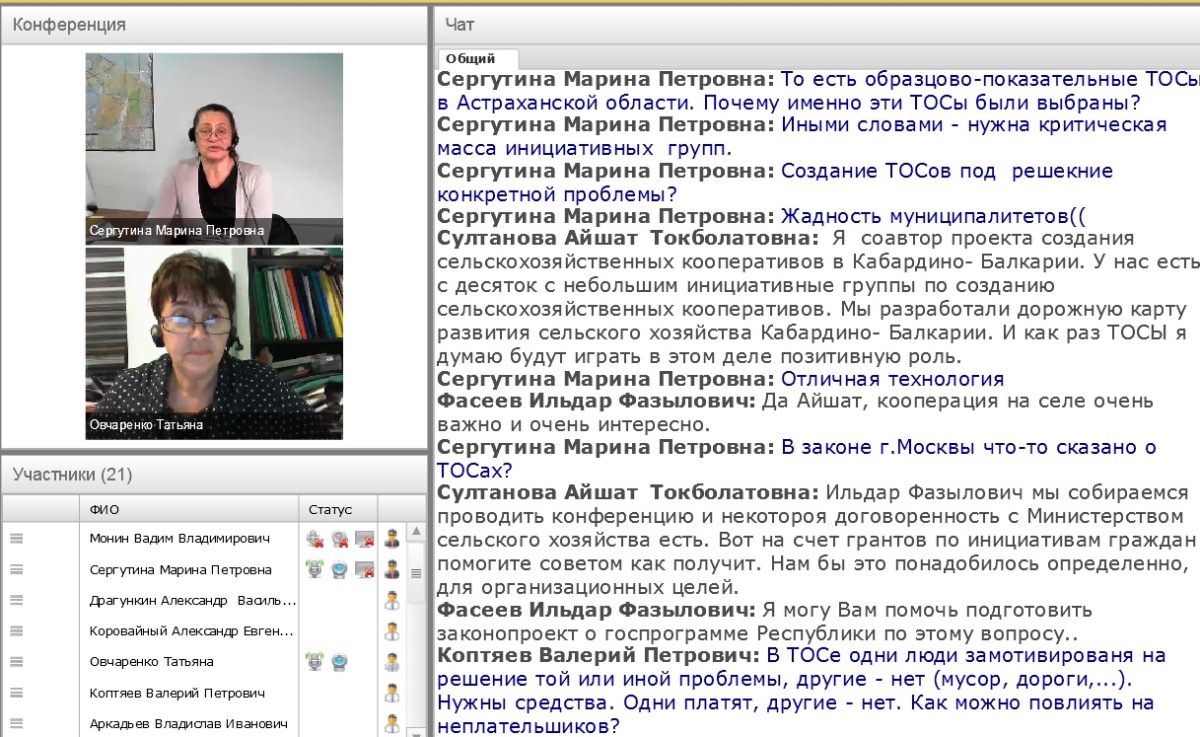
Task: Click participants list scroll-up arrow
Action: coord(416,530)
